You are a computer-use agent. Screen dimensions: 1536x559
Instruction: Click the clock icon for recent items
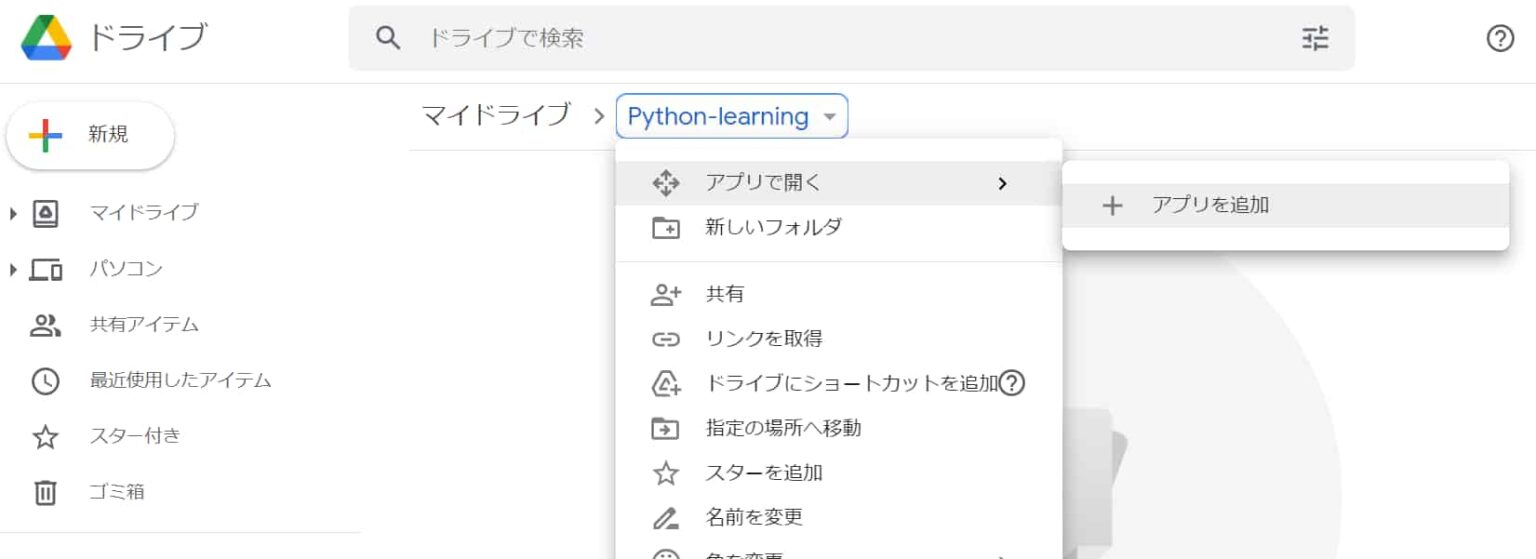[x=46, y=381]
